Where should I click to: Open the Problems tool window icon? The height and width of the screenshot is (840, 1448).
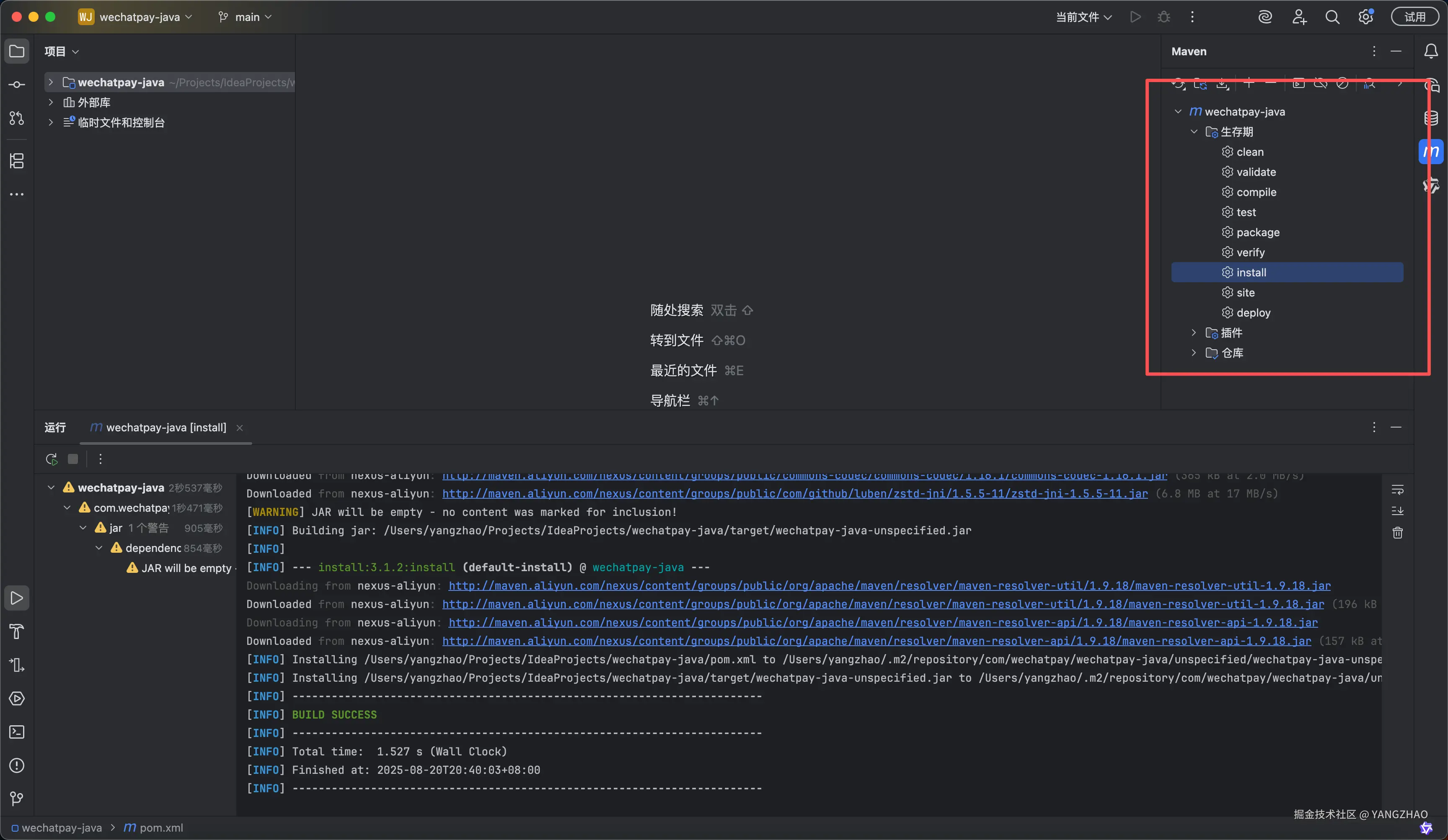pos(17,765)
